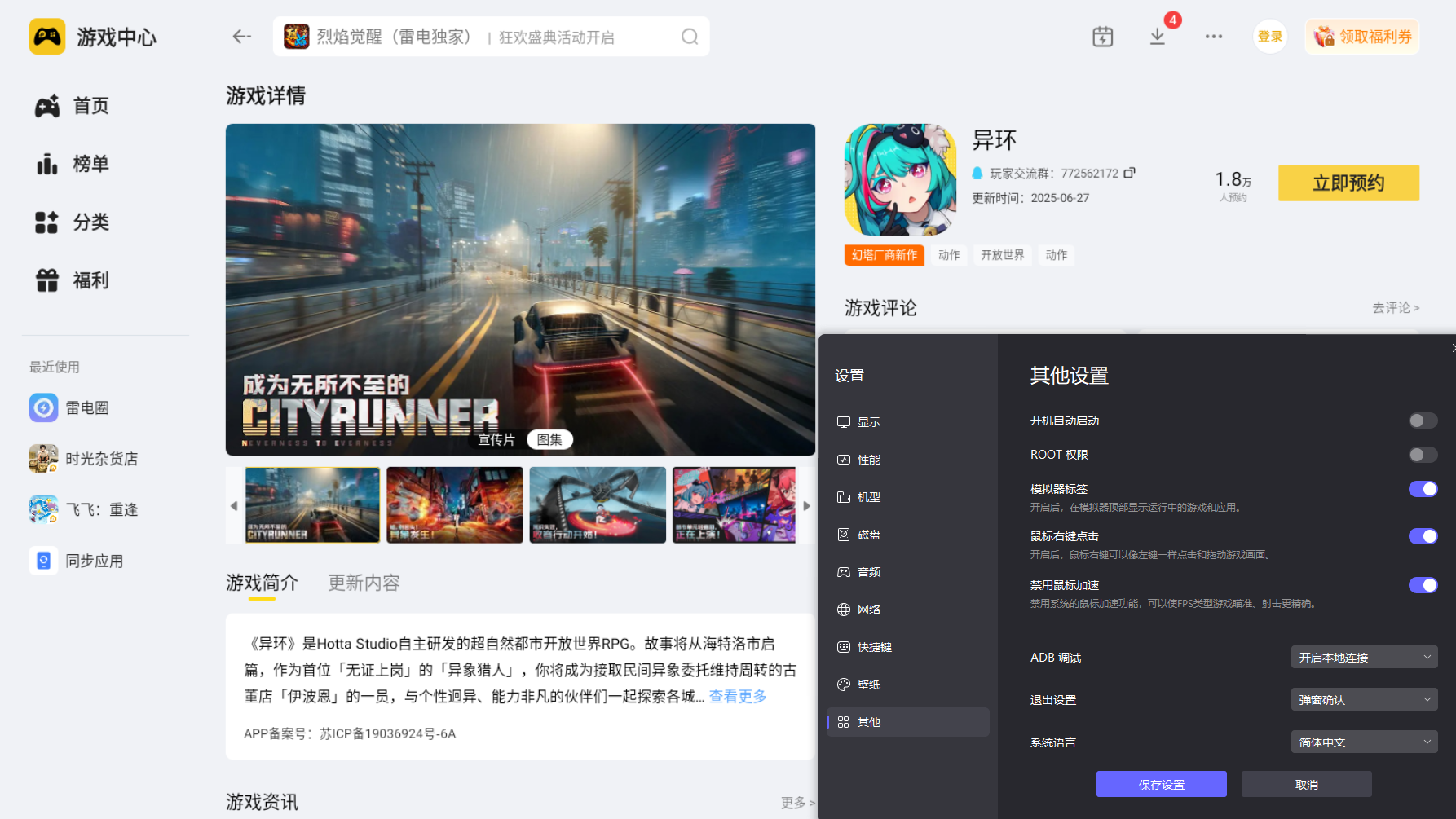Viewport: 1456px width, 819px height.
Task: Select the 音频 settings category
Action: click(x=868, y=571)
